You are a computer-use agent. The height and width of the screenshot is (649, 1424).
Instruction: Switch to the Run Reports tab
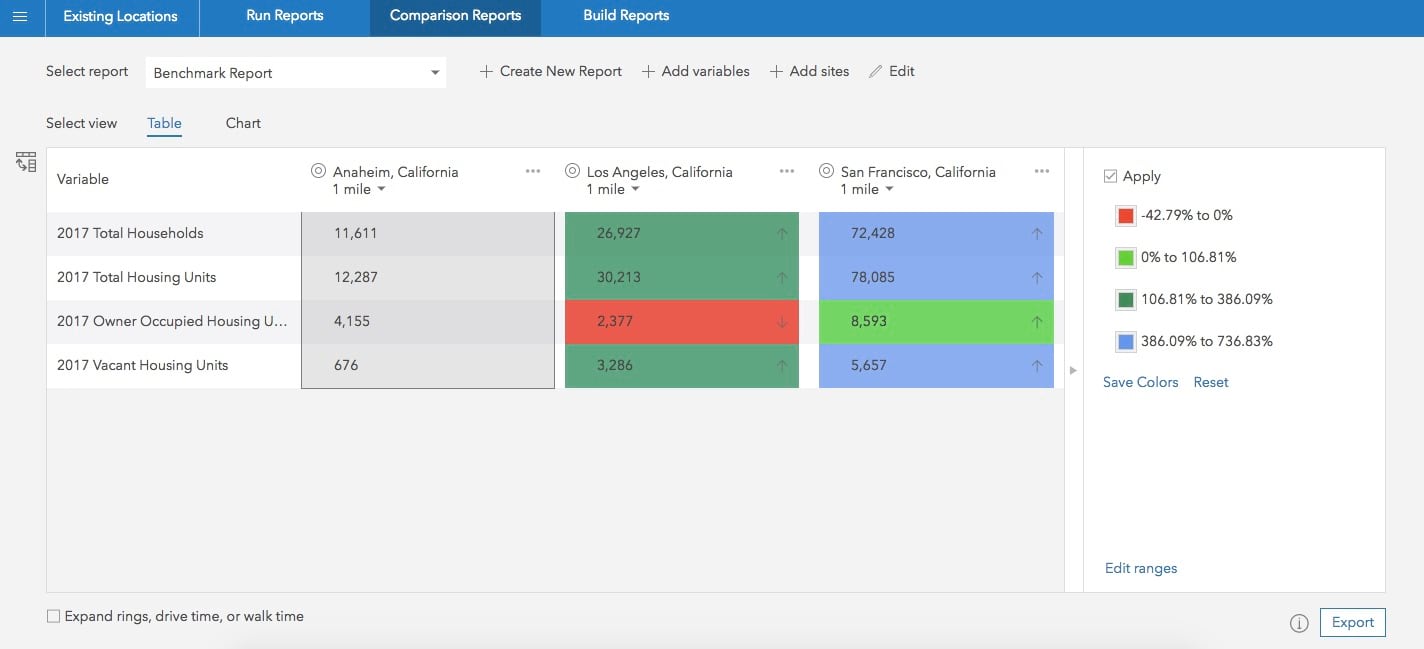pos(284,16)
